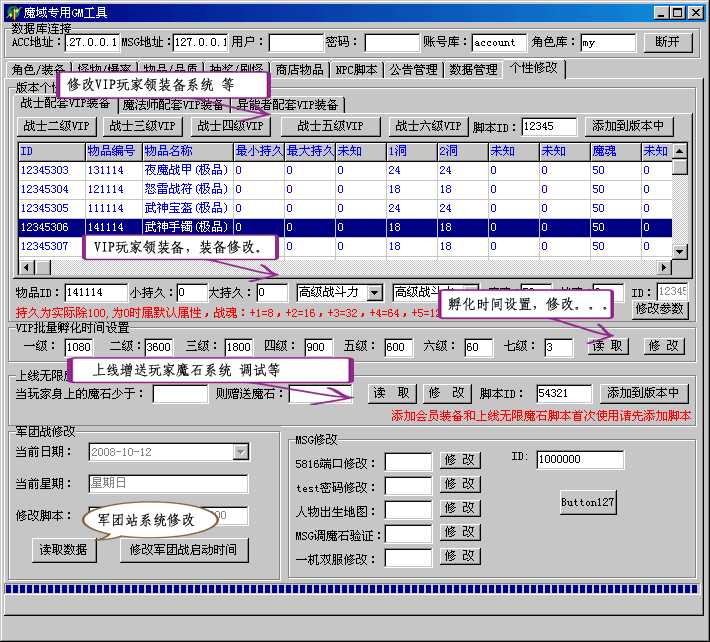Select the 公告管理 tab
Image resolution: width=710 pixels, height=642 pixels.
[x=413, y=70]
